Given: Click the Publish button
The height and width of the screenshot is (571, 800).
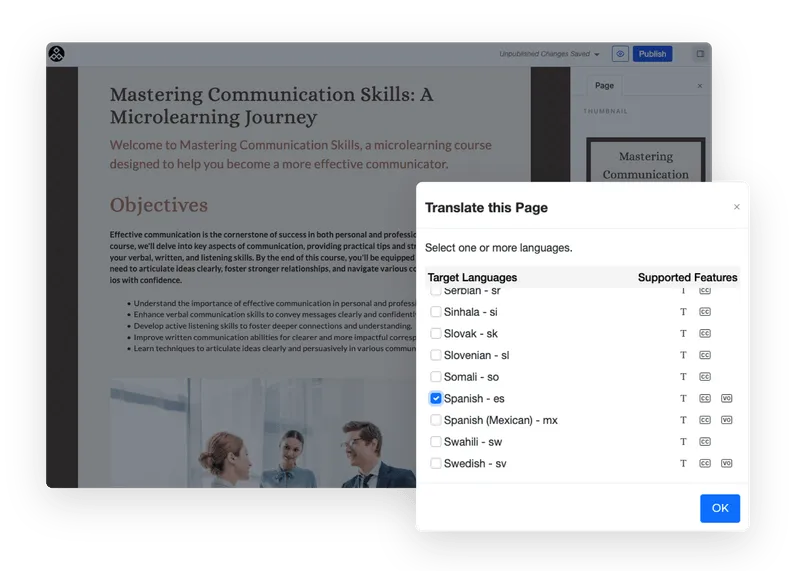Looking at the screenshot, I should 653,54.
